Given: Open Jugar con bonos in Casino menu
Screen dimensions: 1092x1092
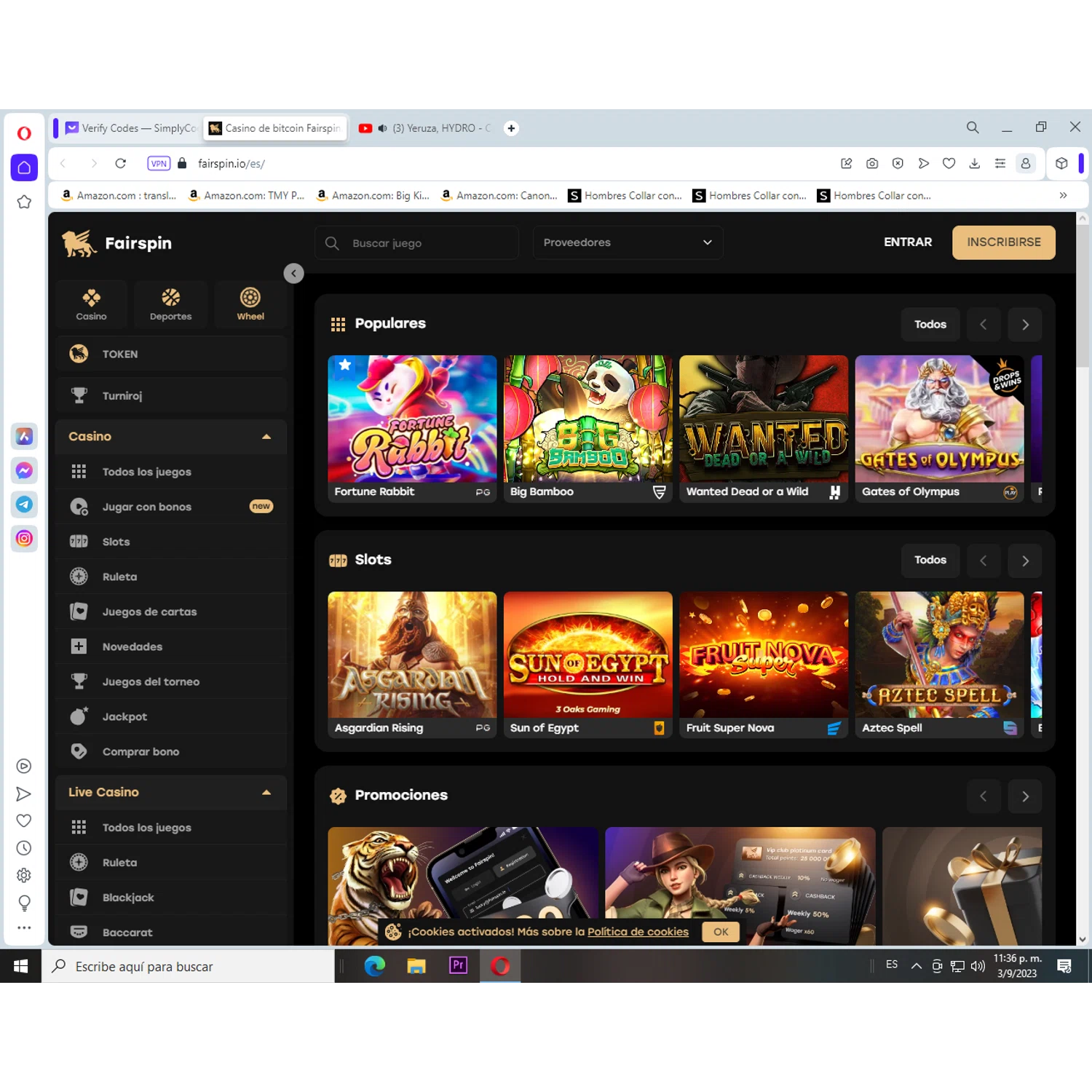Looking at the screenshot, I should 171,507.
